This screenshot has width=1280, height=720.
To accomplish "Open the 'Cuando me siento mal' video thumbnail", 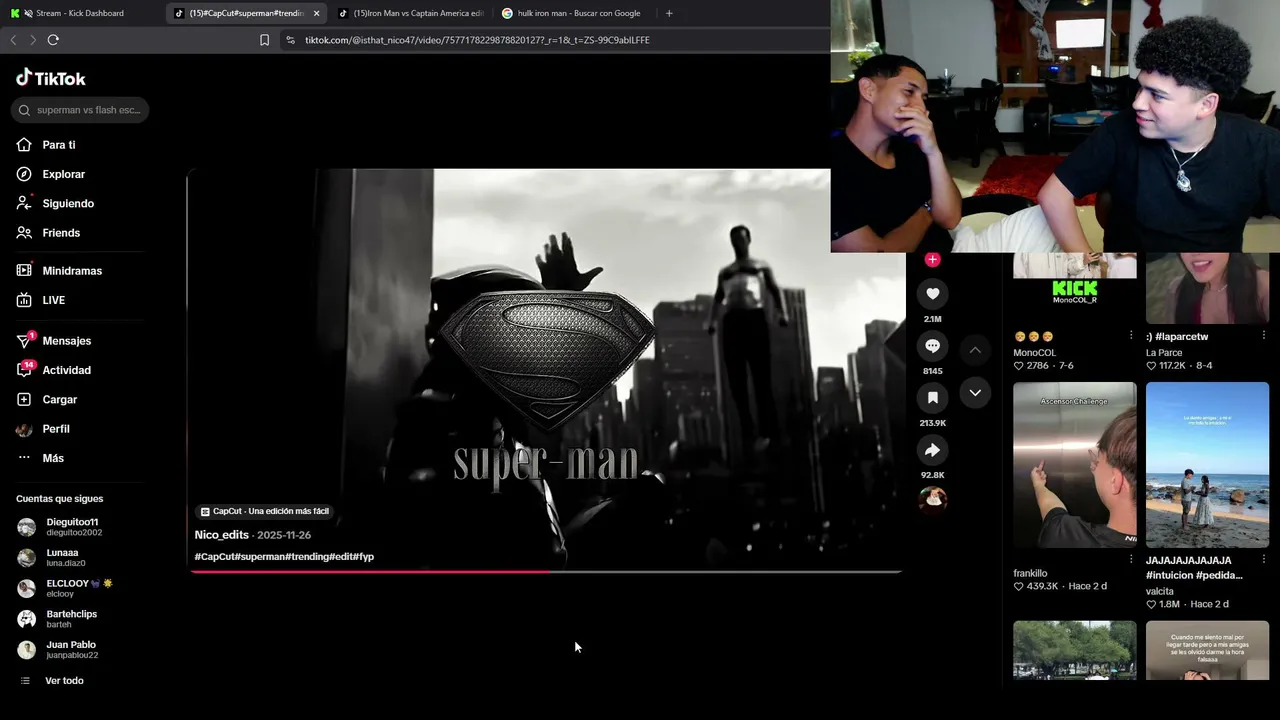I will pyautogui.click(x=1207, y=651).
